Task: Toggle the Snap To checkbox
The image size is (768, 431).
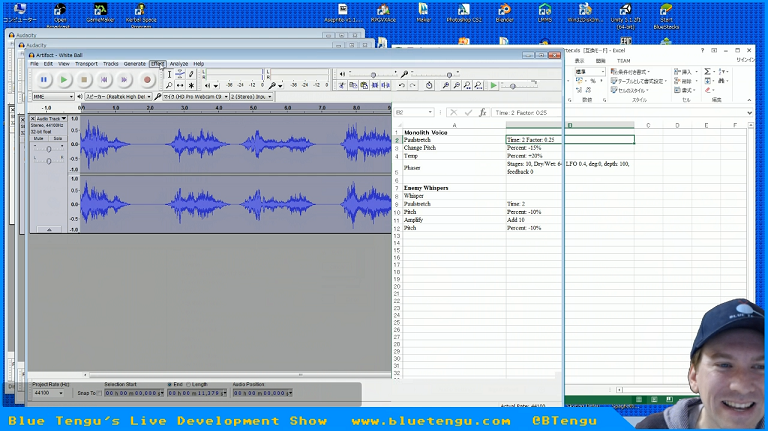Action: coord(99,393)
